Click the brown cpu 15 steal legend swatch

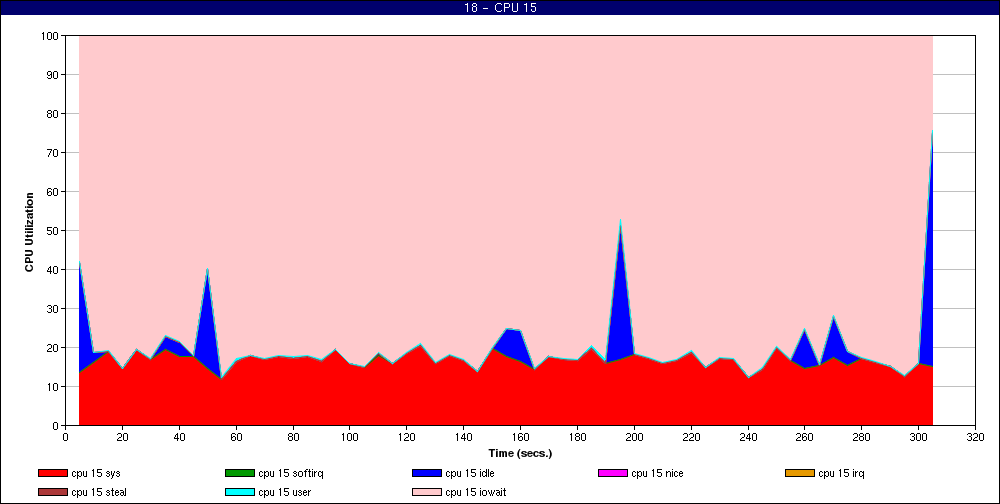(x=53, y=492)
